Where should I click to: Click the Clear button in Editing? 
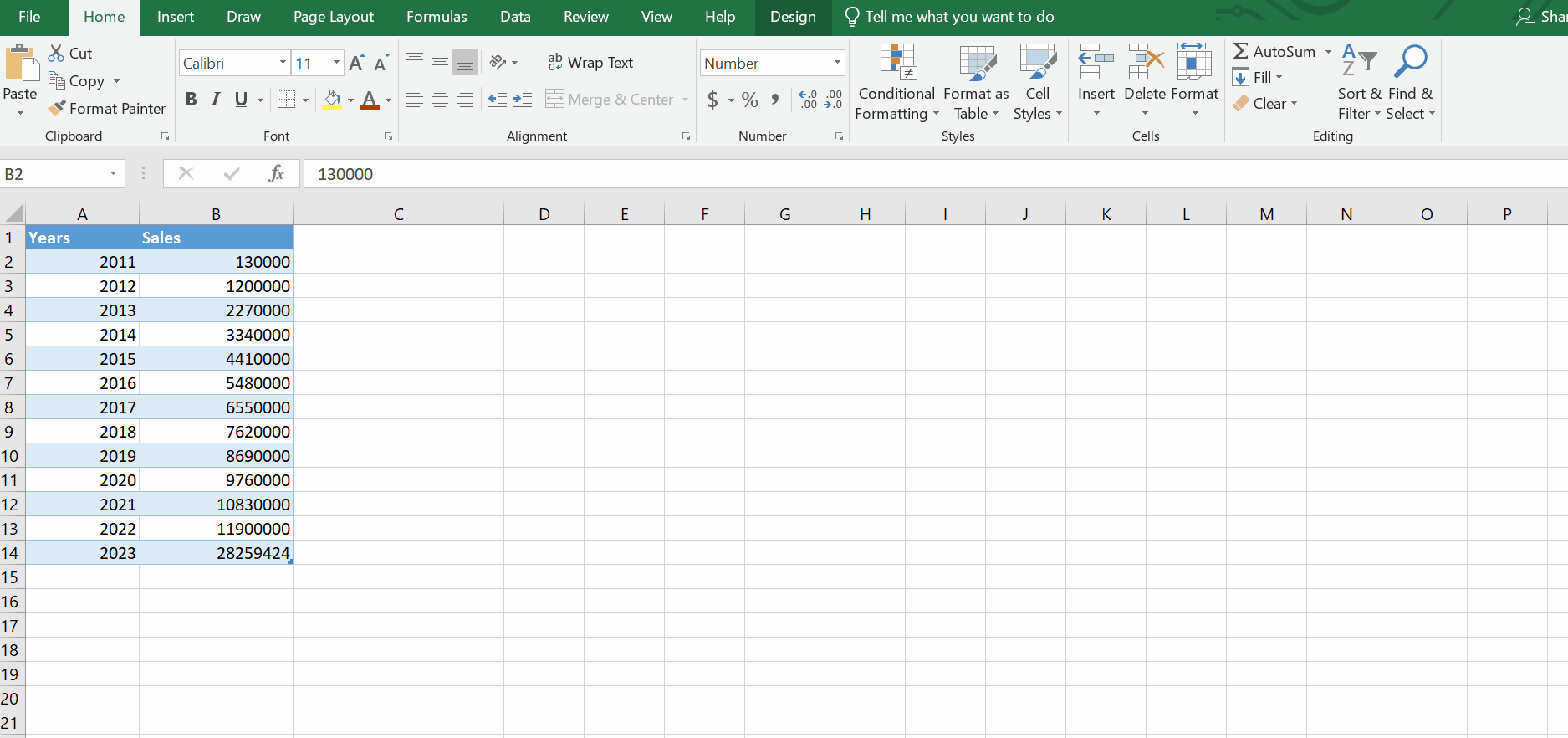pos(1264,104)
